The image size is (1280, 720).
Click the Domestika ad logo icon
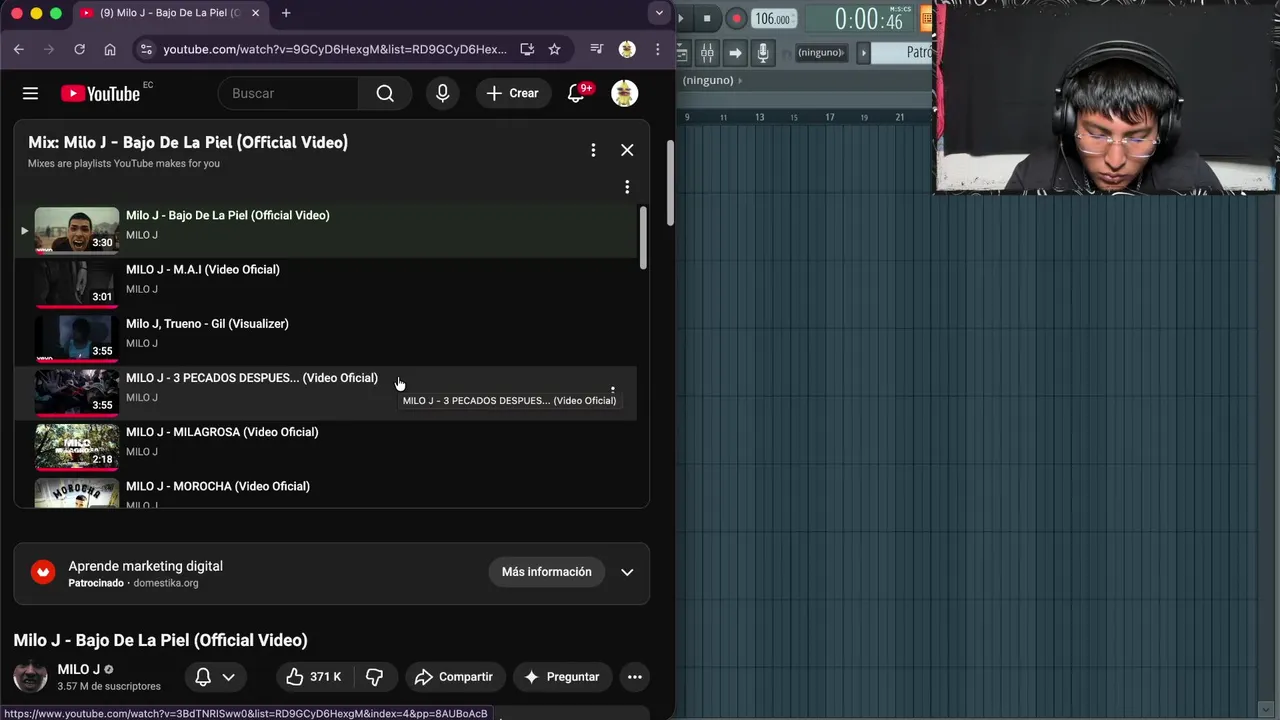coord(43,572)
